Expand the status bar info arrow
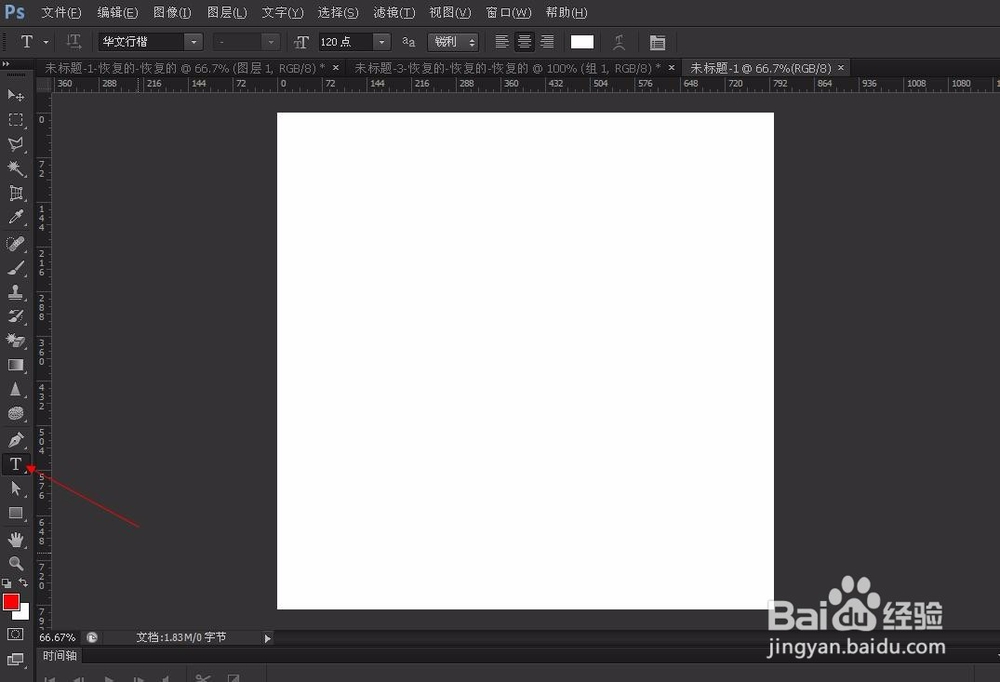The width and height of the screenshot is (1000, 682). point(267,638)
